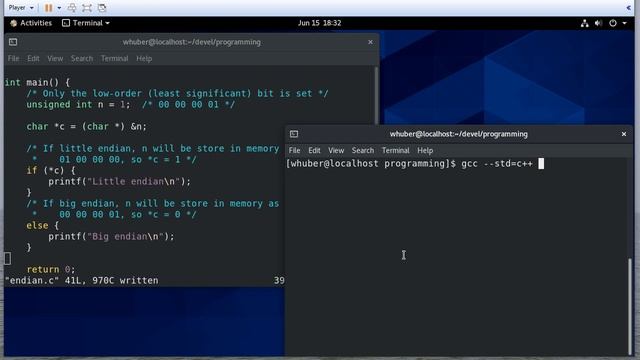Screen dimensions: 640x360
Task: Open File menu in the front gcc terminal
Action: click(x=294, y=151)
